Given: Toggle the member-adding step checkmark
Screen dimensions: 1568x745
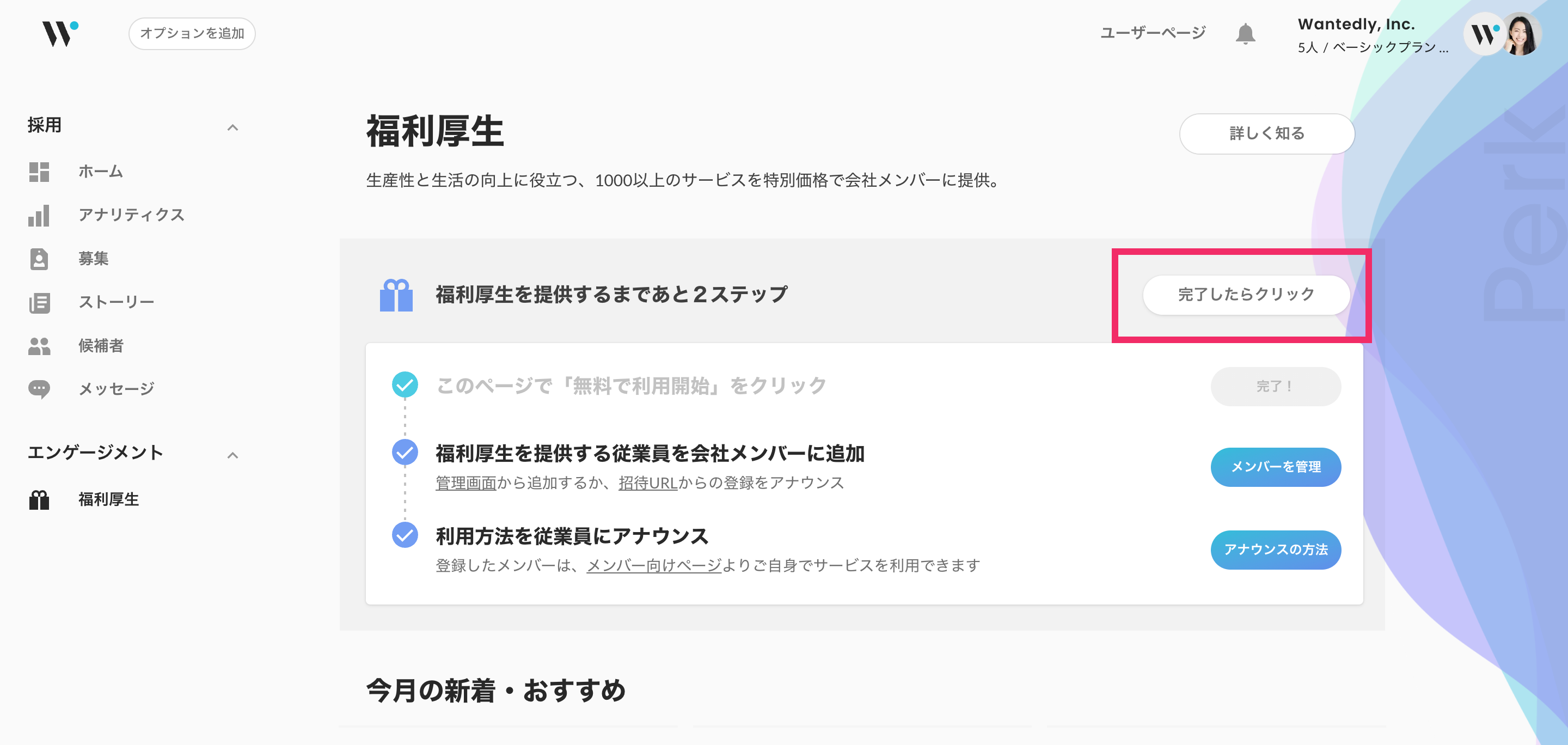Looking at the screenshot, I should click(405, 452).
